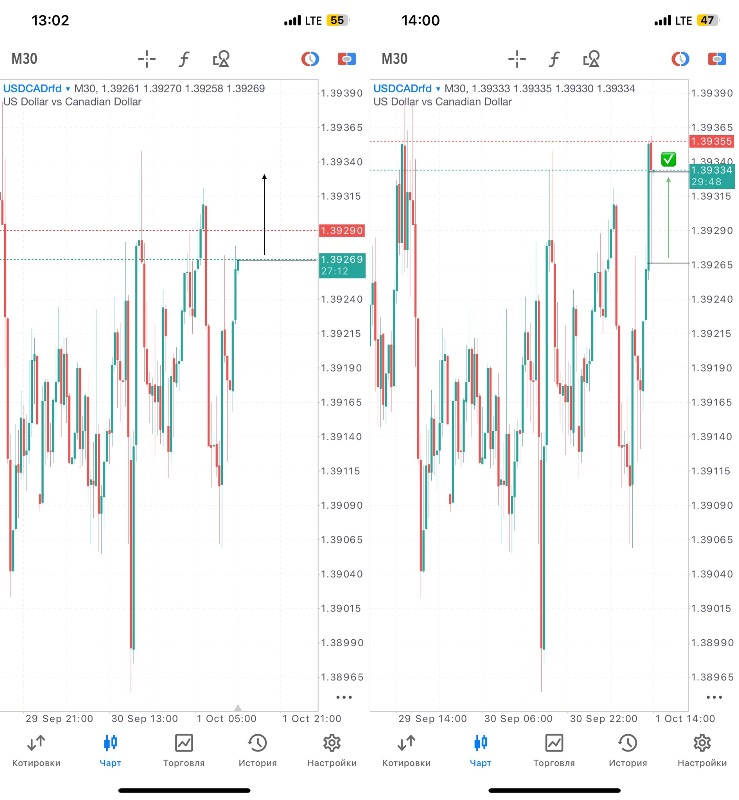Screen dimensions: 739x800
Task: Click green checkmark on right chart
Action: (668, 159)
